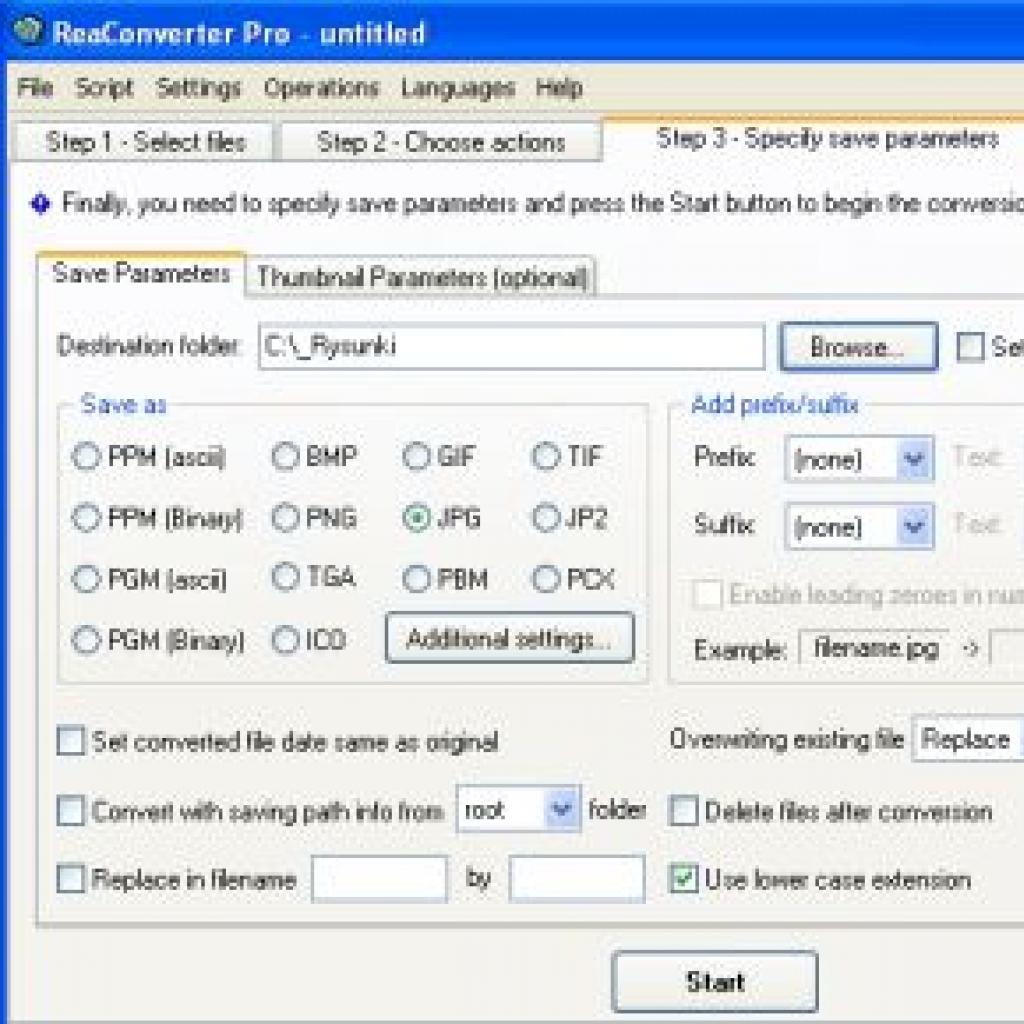This screenshot has width=1024, height=1024.
Task: Toggle Enable leading zeroes checkbox
Action: click(707, 594)
